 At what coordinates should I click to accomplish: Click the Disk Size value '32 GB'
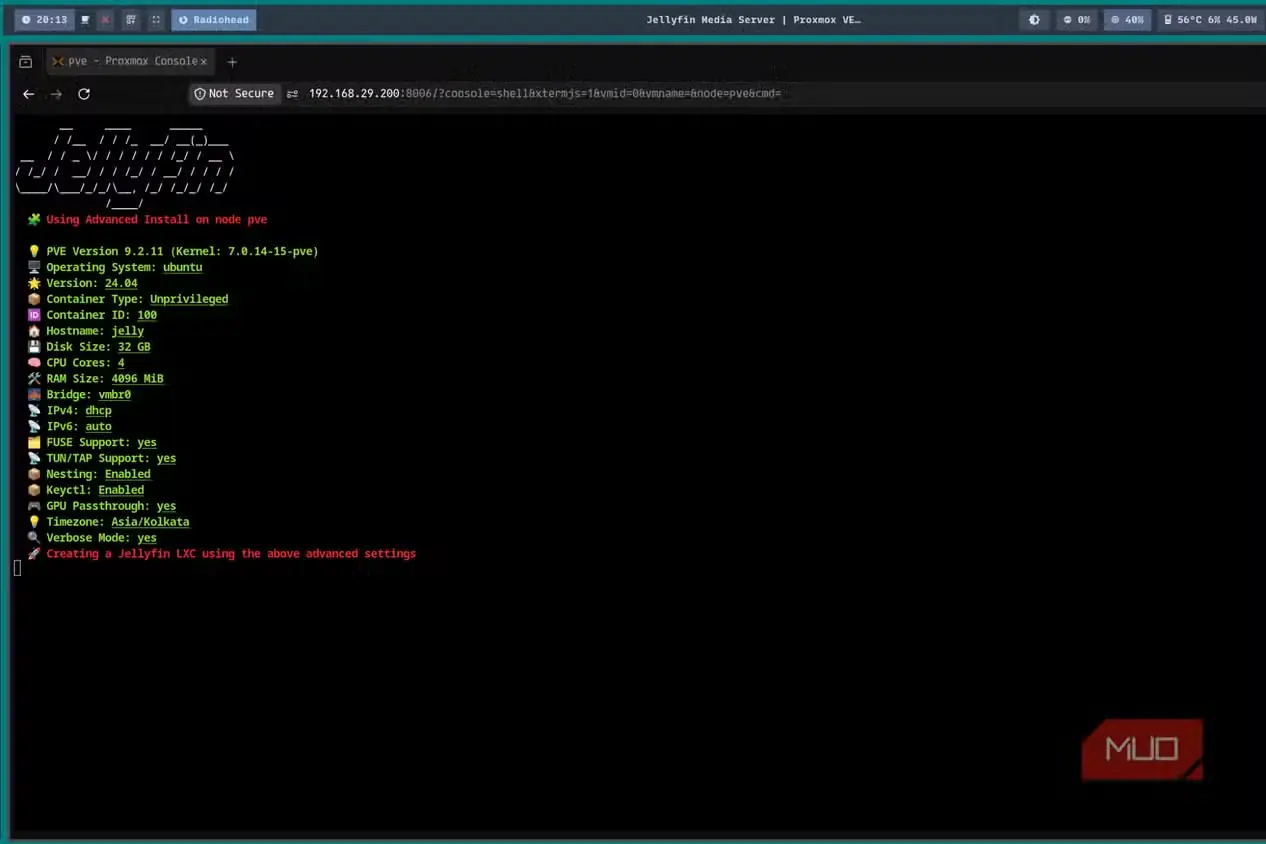(134, 347)
